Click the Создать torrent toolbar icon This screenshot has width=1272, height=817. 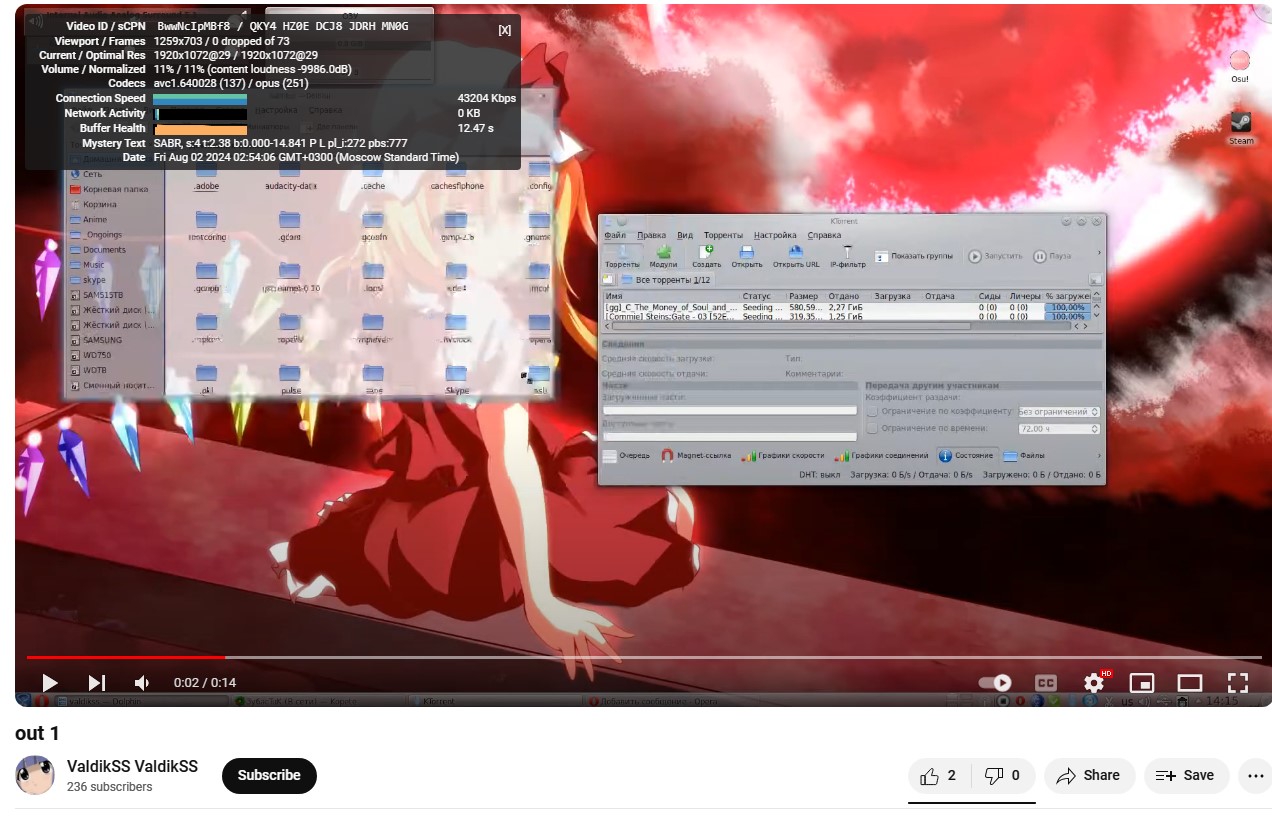tap(706, 257)
